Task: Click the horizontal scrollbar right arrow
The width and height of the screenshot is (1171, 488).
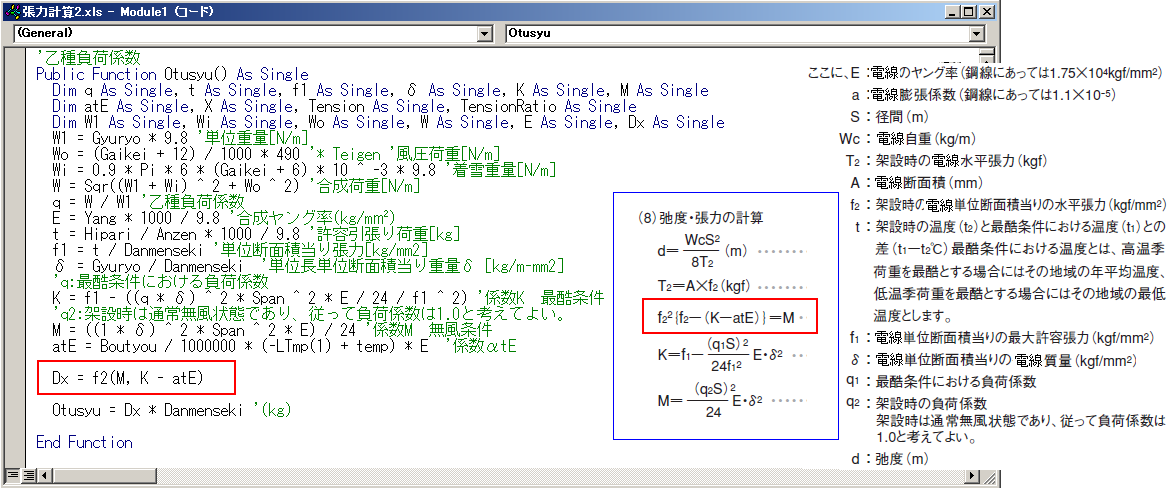Action: pos(972,475)
